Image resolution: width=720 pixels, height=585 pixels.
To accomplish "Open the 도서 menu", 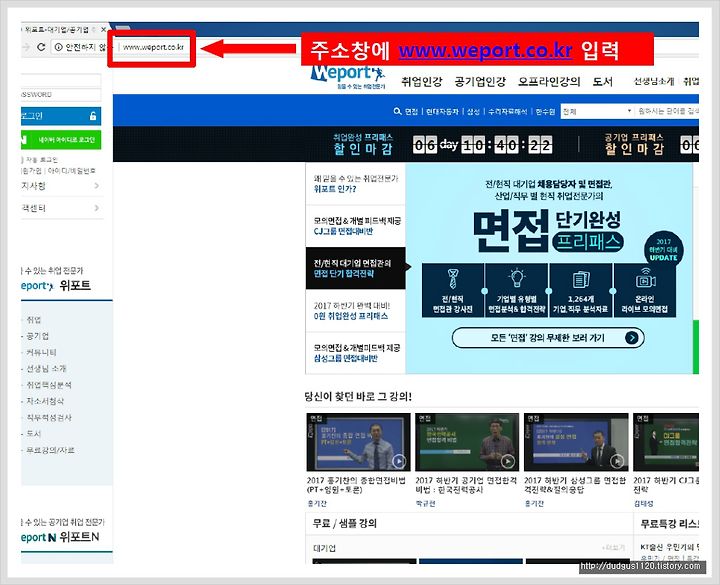I will 602,82.
